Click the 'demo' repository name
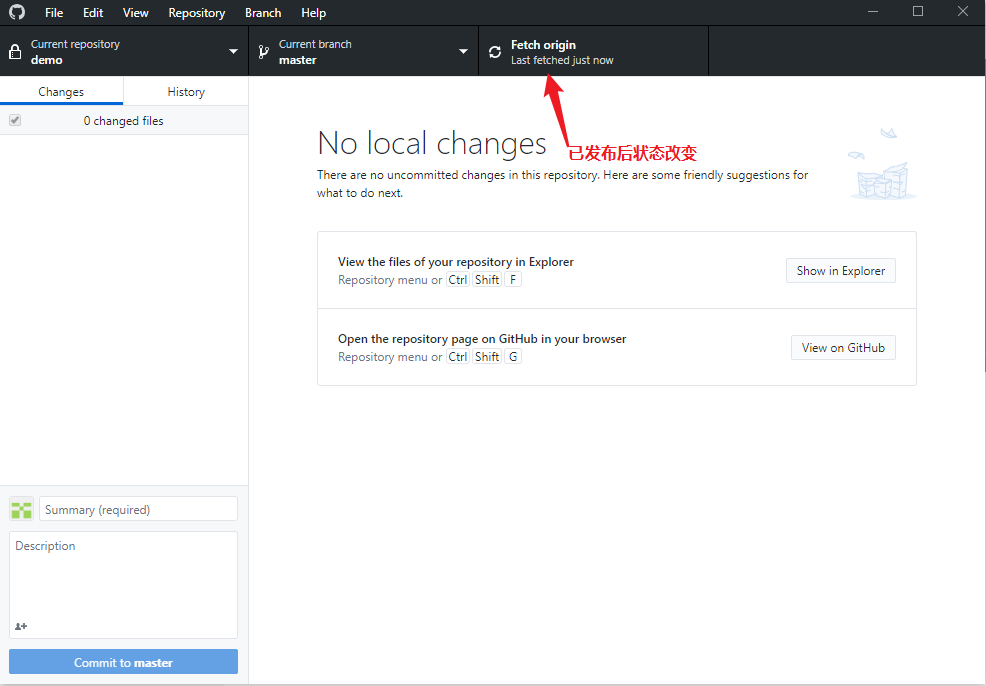The image size is (986, 686). point(47,60)
